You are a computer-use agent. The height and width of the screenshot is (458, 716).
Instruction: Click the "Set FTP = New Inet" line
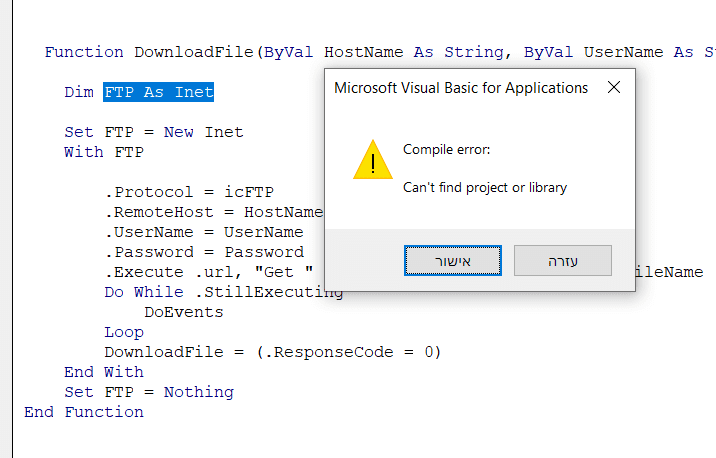(x=153, y=132)
